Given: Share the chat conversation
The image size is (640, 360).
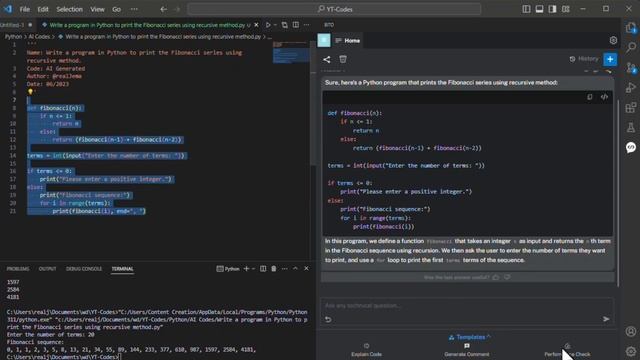Looking at the screenshot, I should [327, 60].
